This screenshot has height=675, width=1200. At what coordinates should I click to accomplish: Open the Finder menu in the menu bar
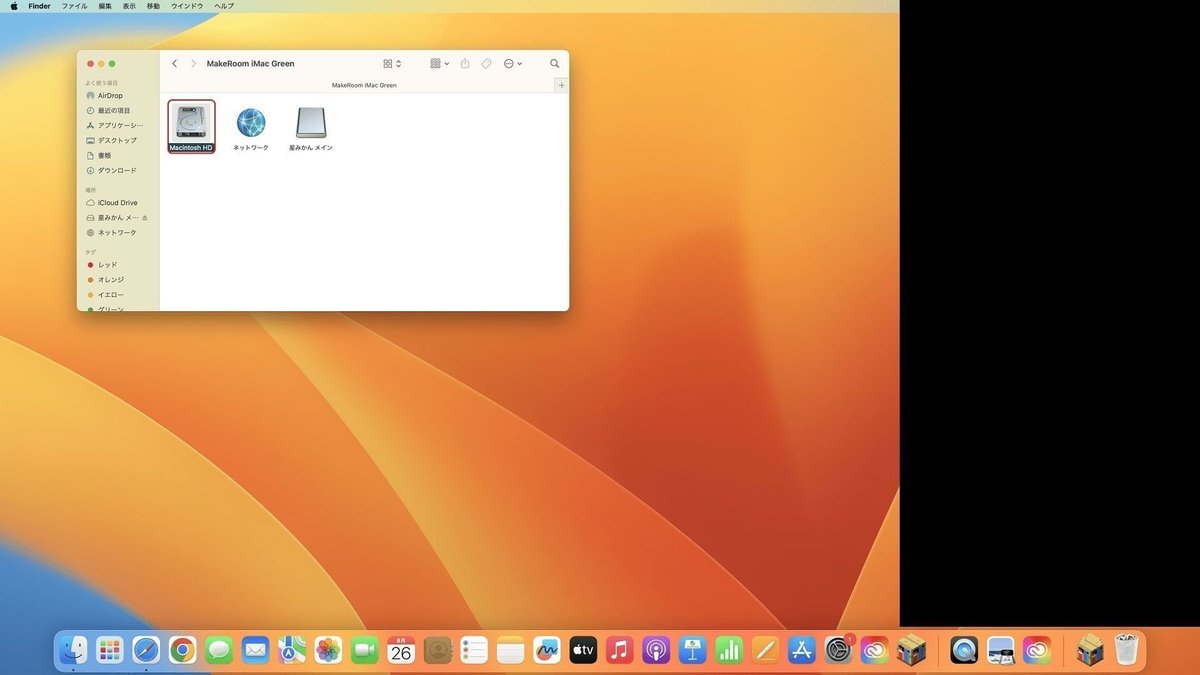pos(39,6)
